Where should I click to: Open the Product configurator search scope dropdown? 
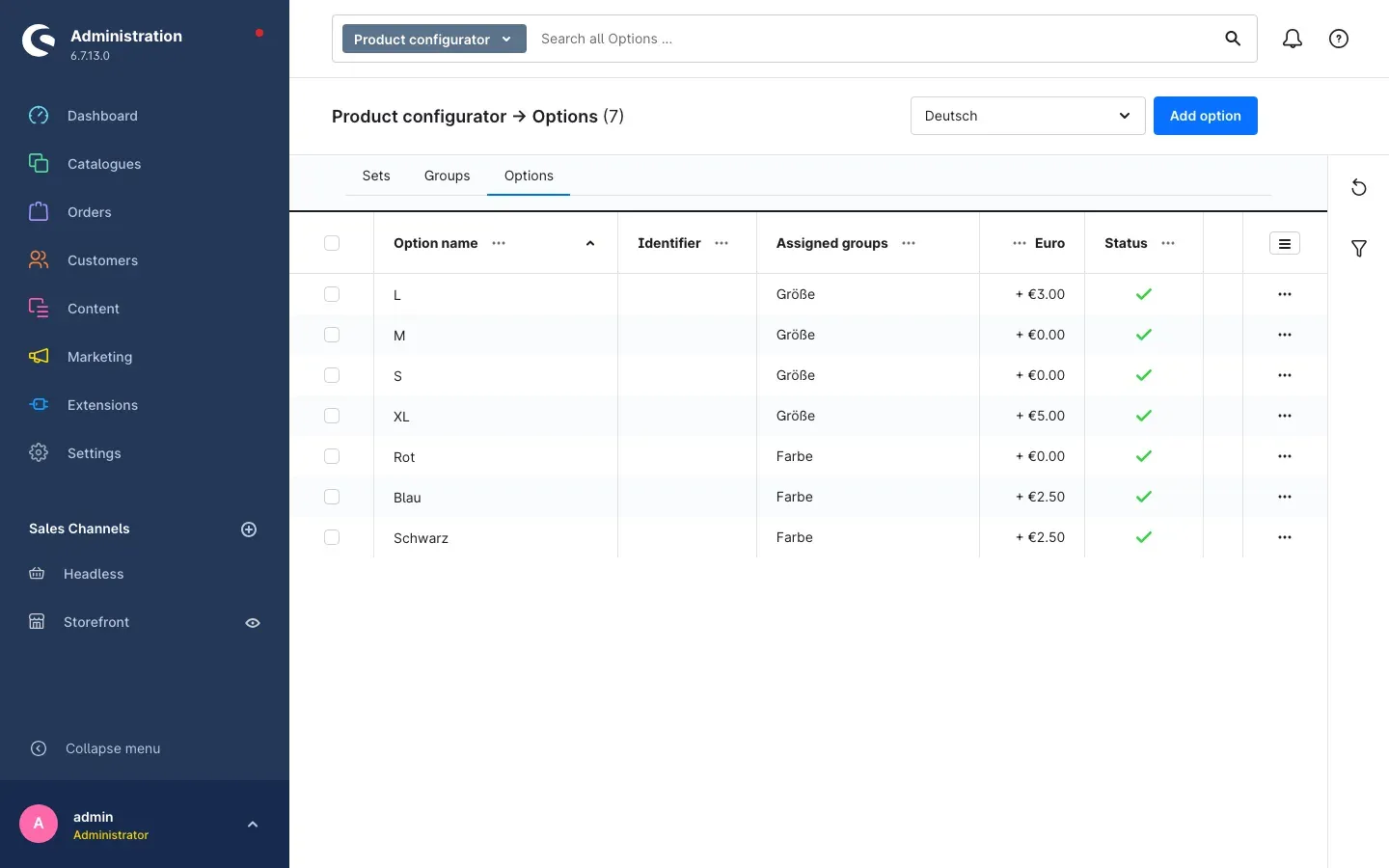coord(434,39)
